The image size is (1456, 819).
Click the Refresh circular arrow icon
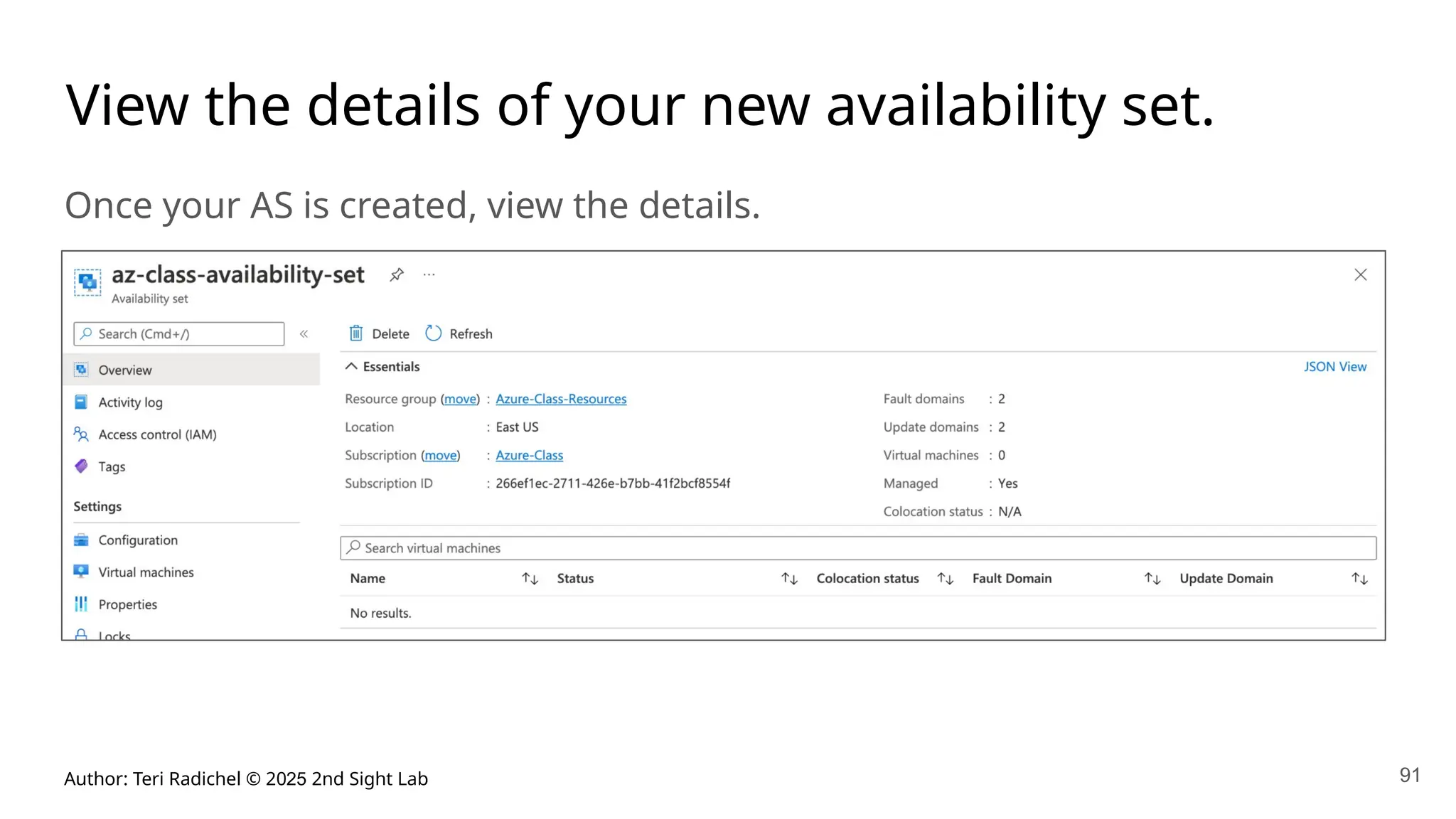tap(433, 333)
